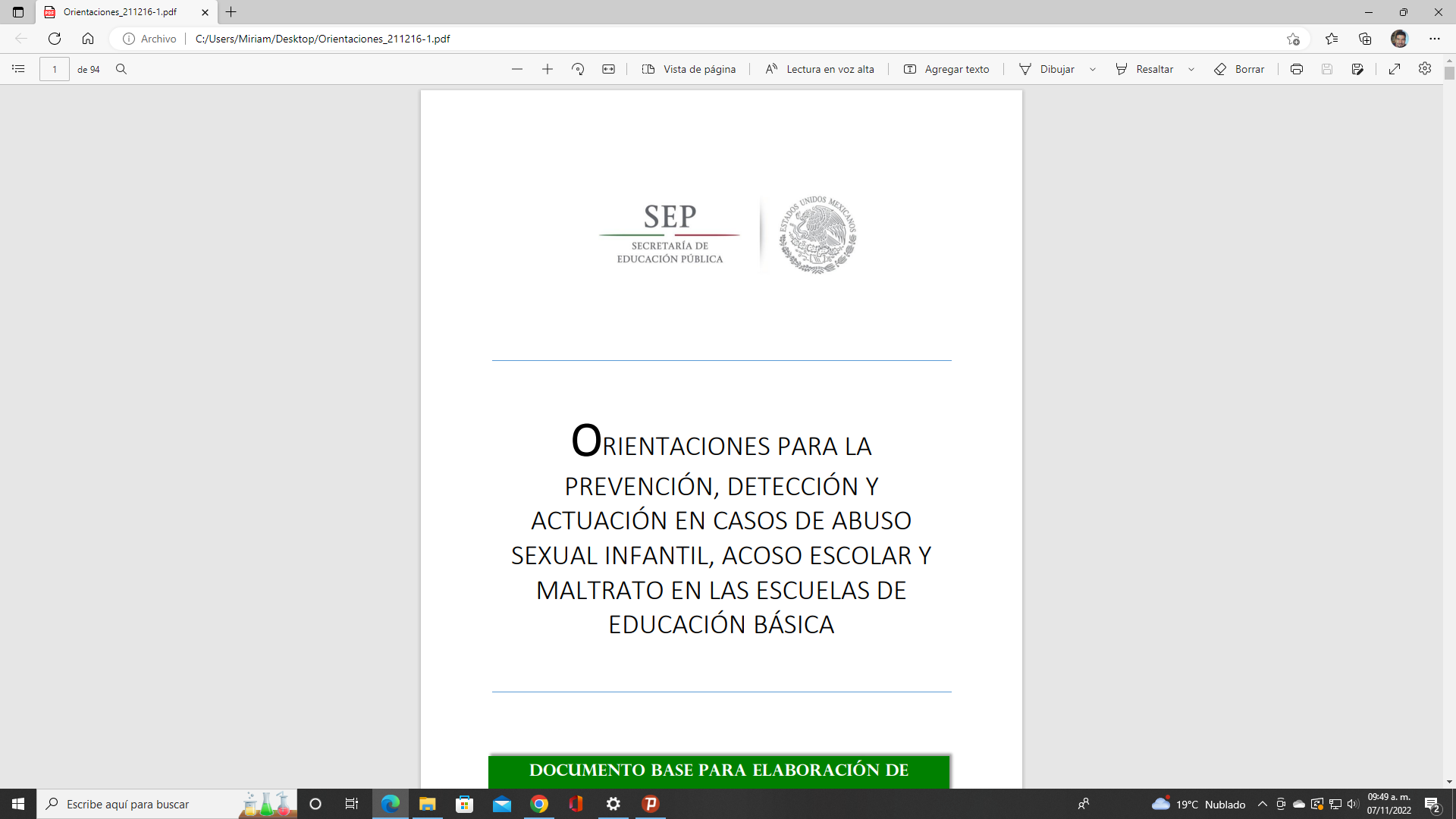This screenshot has width=1456, height=819.
Task: Start Lectura en voz alta
Action: point(819,69)
